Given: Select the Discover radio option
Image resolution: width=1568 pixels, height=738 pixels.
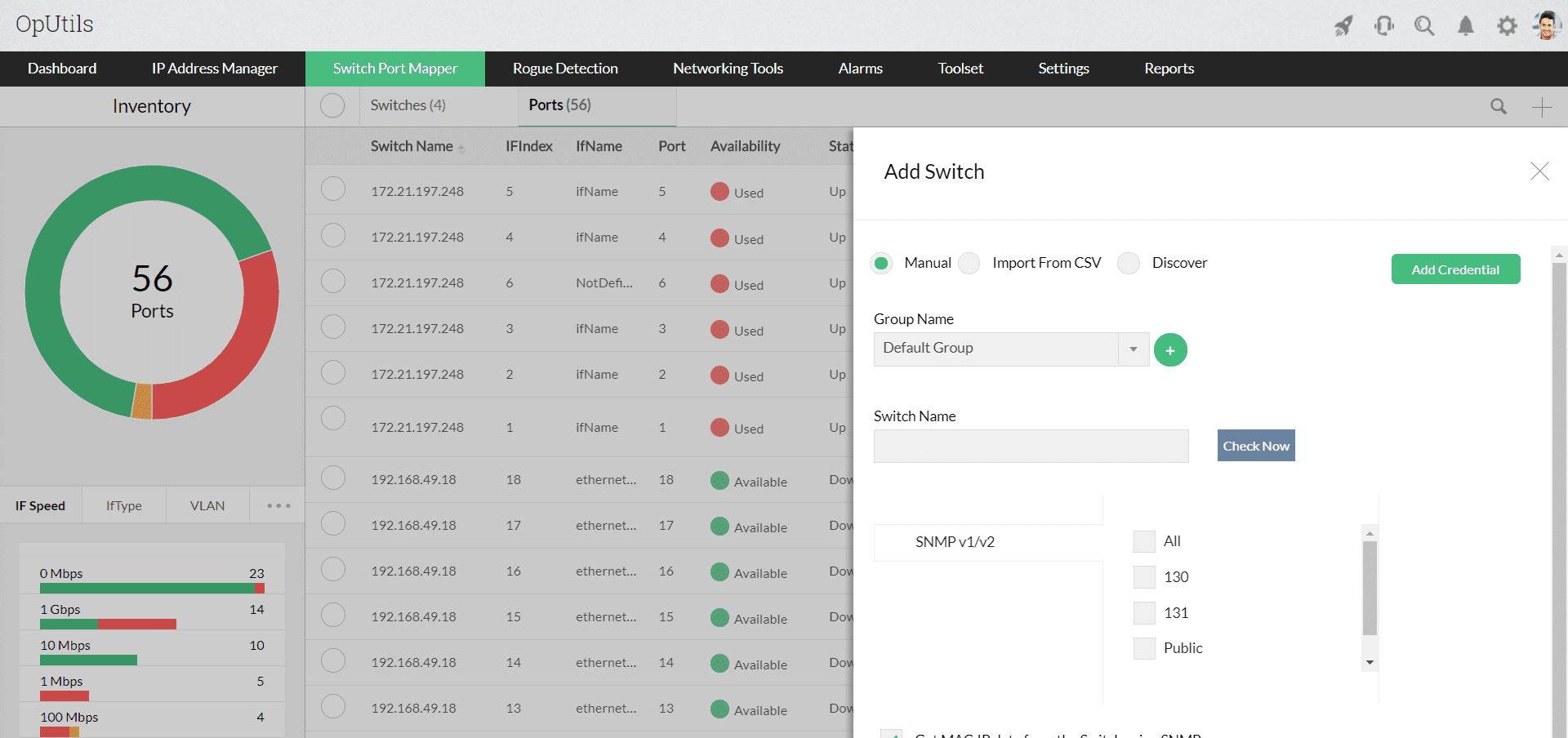Looking at the screenshot, I should pyautogui.click(x=1129, y=263).
